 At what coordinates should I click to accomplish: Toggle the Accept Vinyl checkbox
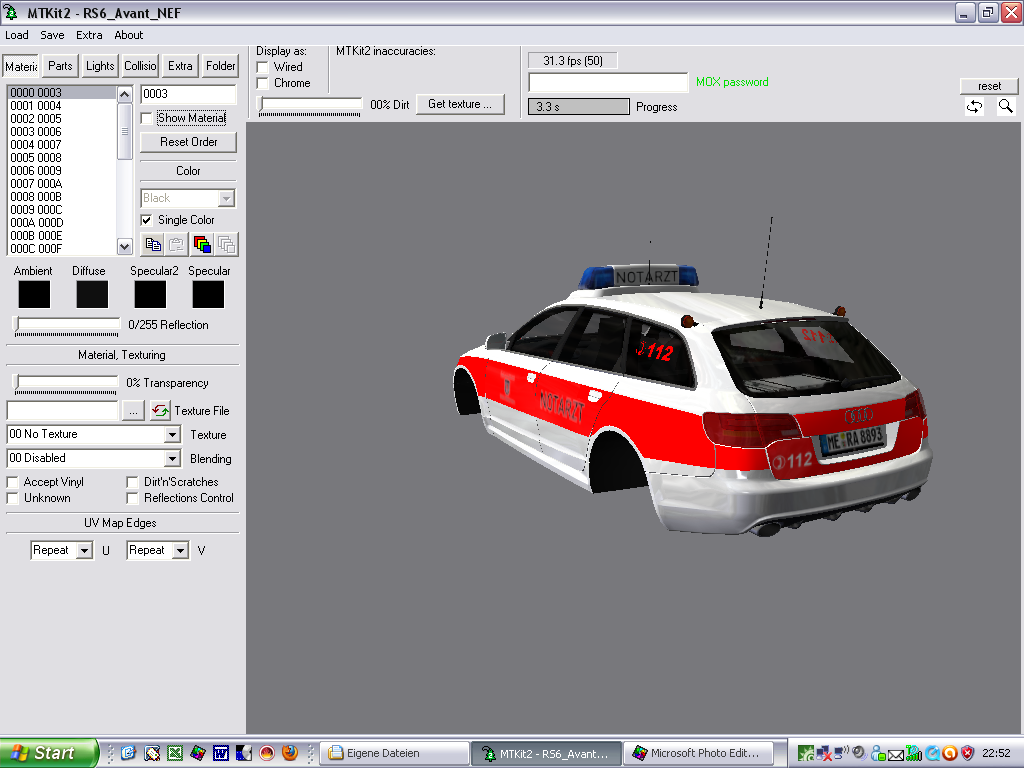pos(12,482)
